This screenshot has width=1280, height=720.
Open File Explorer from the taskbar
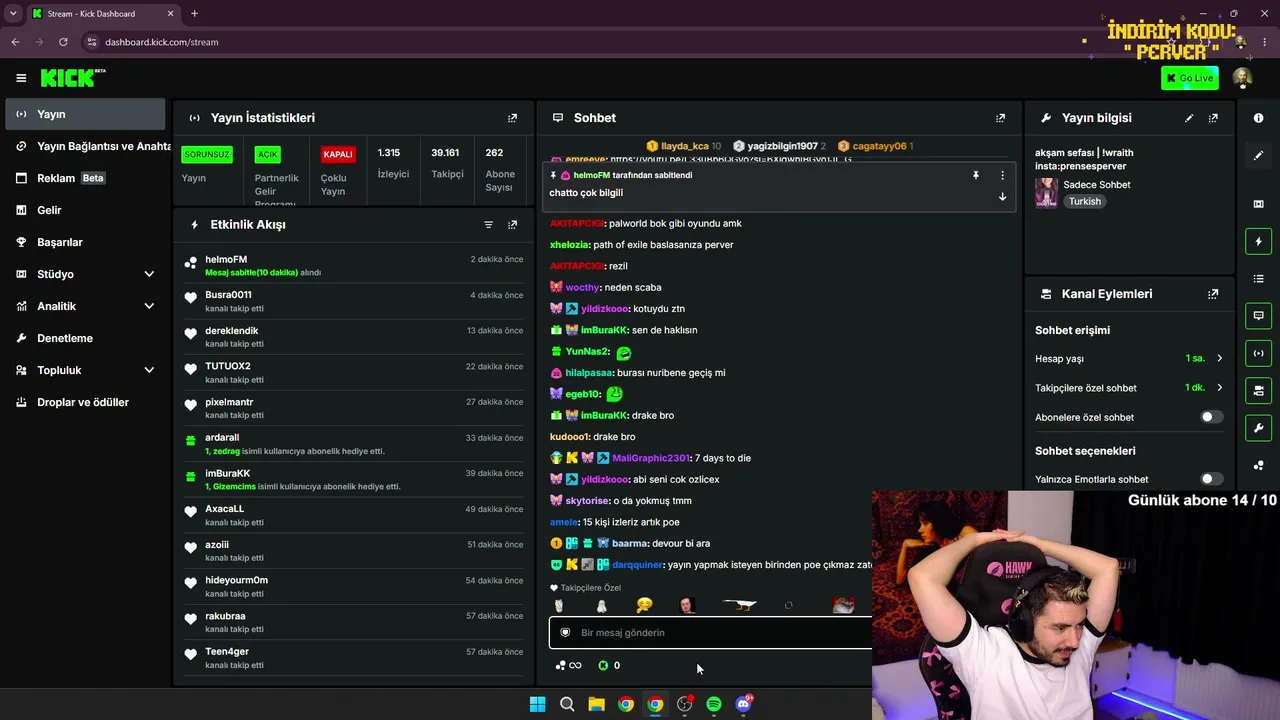[596, 704]
